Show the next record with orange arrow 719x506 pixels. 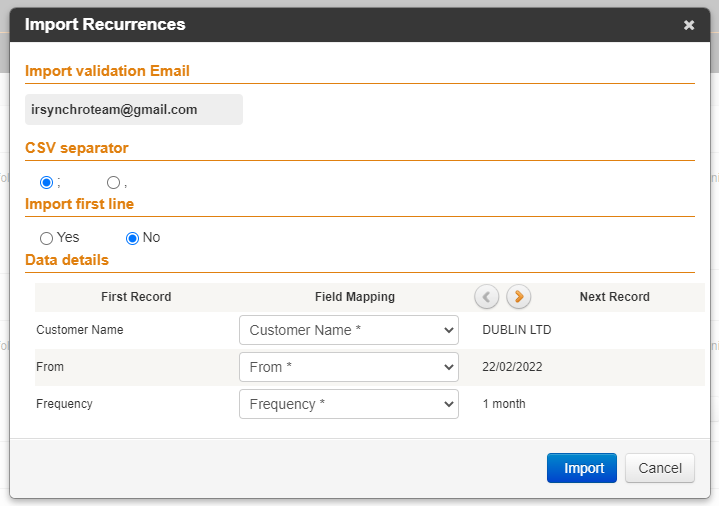[x=519, y=296]
